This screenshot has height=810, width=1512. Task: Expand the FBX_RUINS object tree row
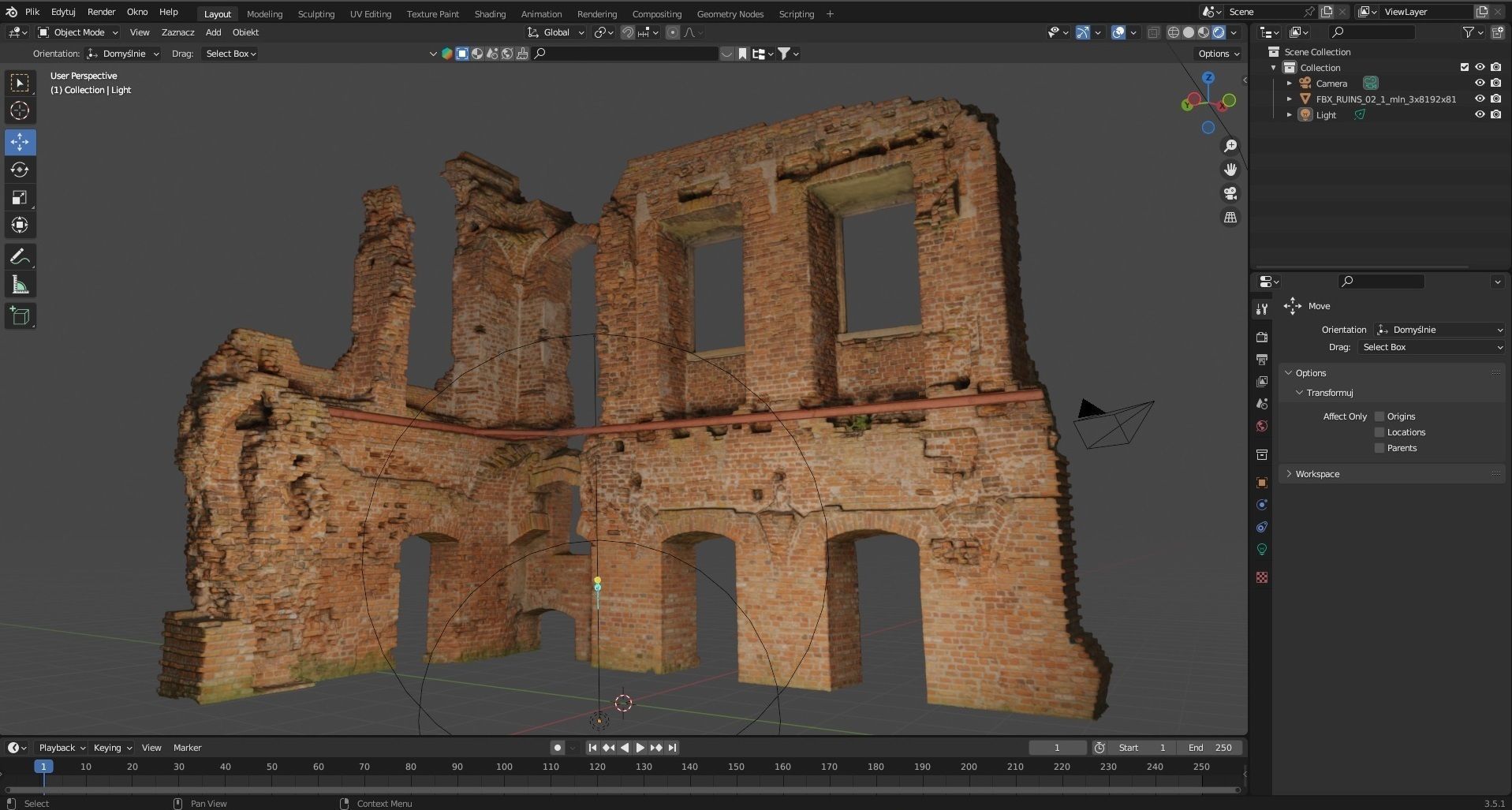(1290, 99)
